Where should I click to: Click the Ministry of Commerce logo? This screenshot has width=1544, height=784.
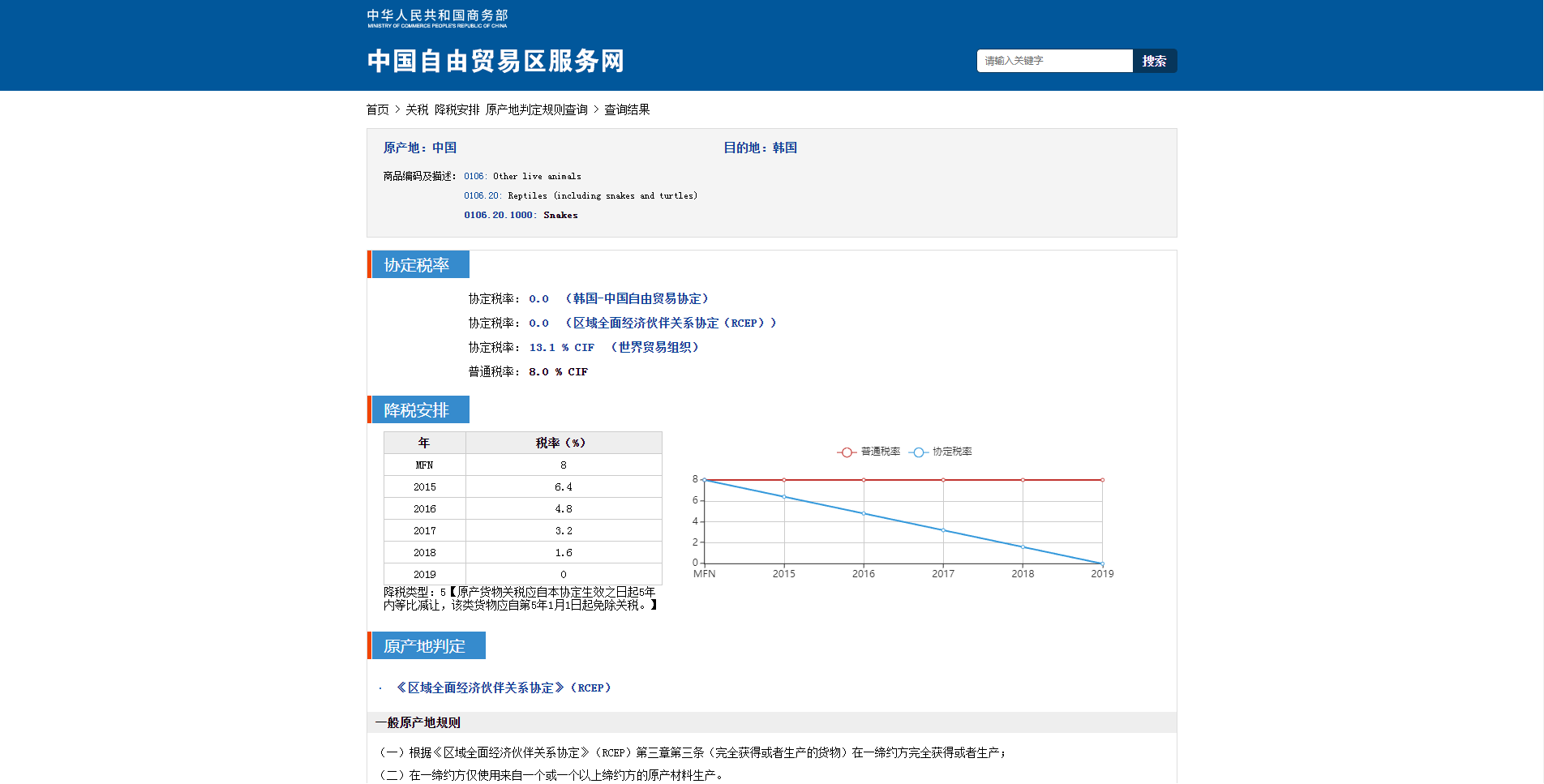tap(437, 19)
